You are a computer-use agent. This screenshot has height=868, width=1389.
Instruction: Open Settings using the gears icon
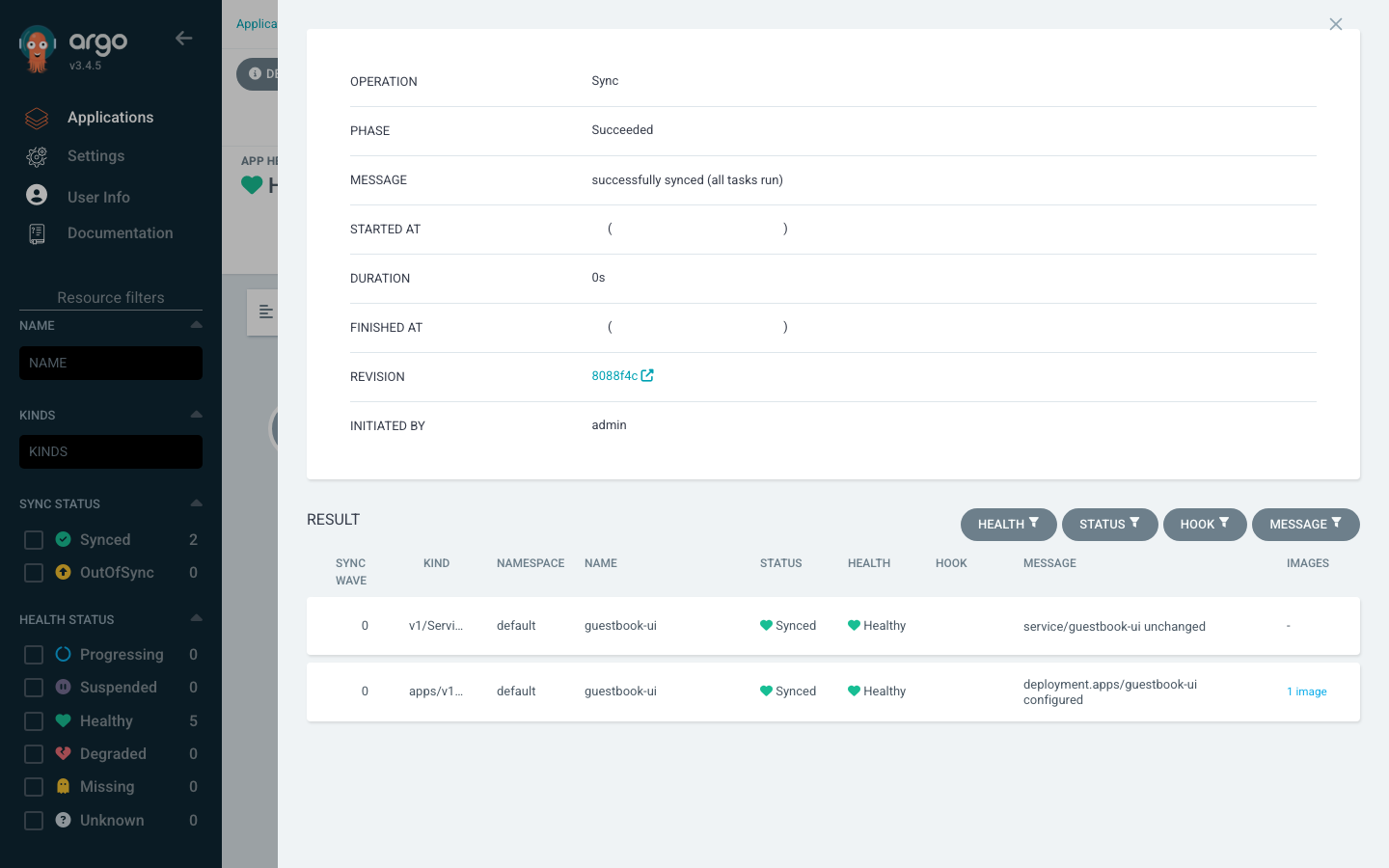tap(37, 156)
